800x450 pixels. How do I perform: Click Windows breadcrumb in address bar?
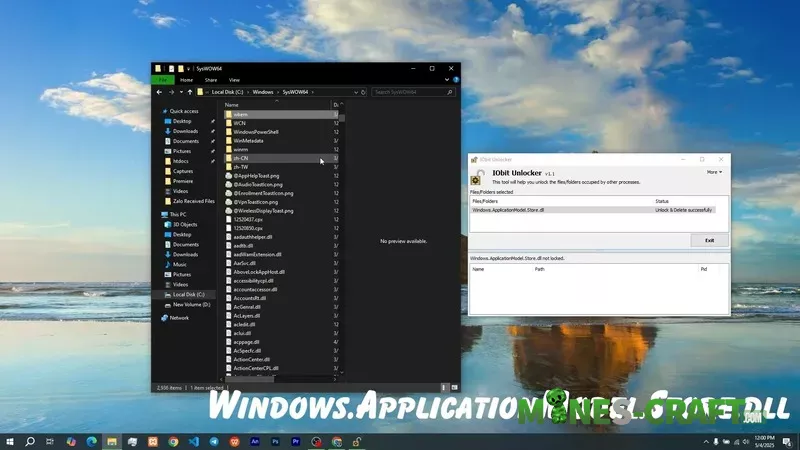[x=263, y=92]
